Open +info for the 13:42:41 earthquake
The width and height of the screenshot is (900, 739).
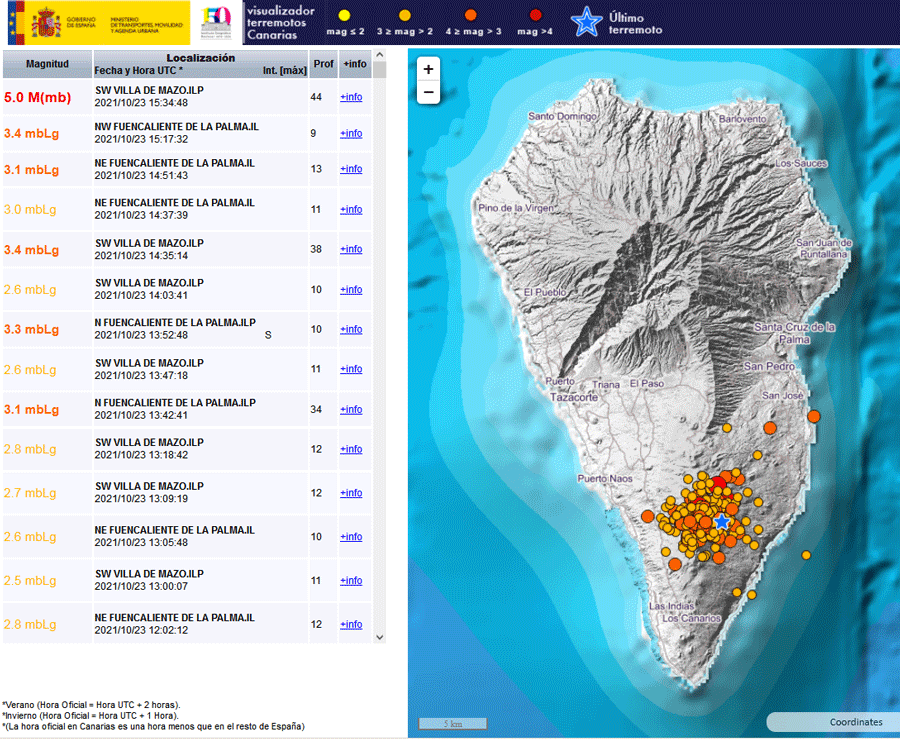(x=351, y=410)
